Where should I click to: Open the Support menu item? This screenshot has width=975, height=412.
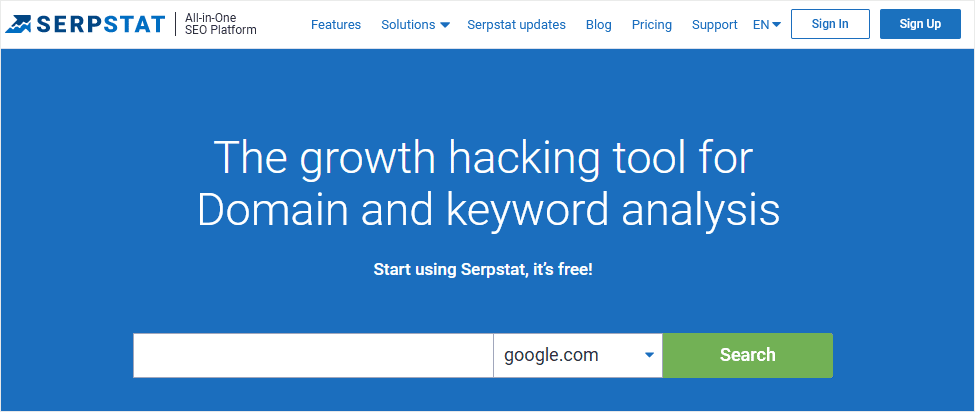point(715,25)
